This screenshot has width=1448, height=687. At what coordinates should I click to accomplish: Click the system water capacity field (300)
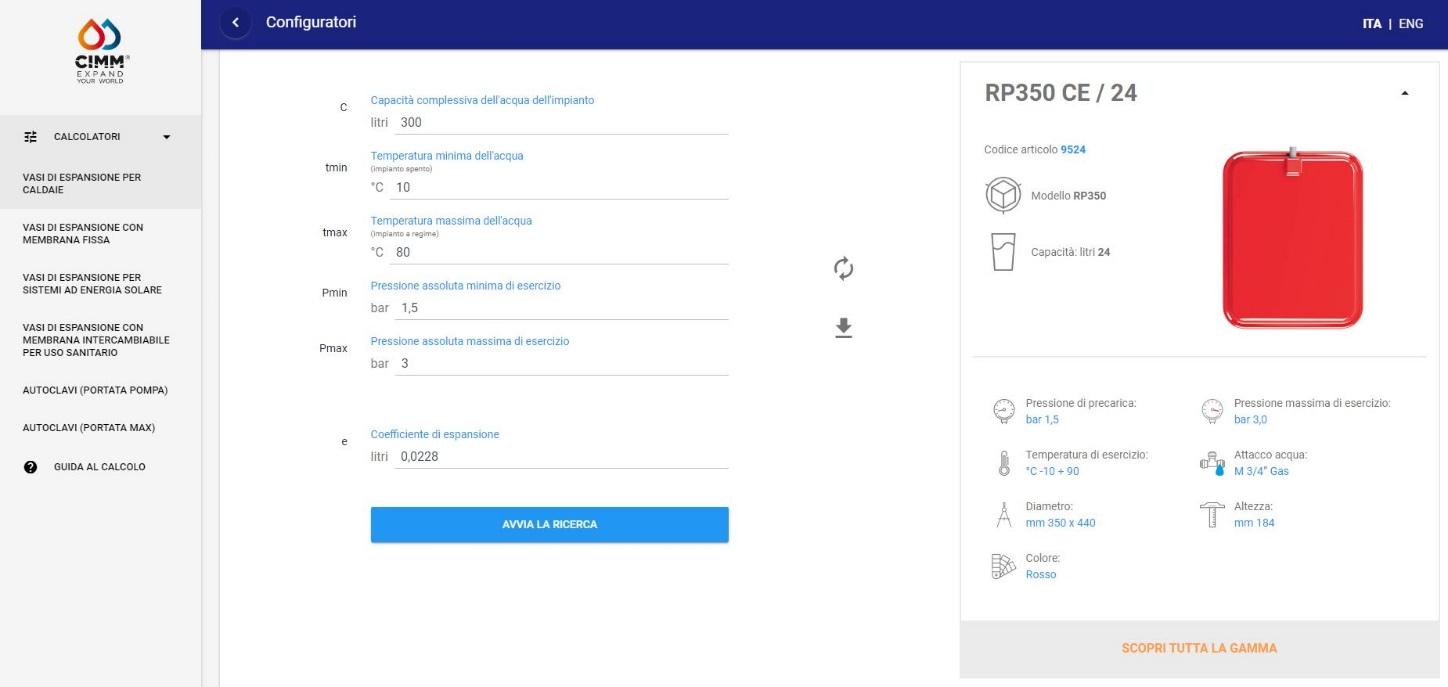(x=561, y=123)
